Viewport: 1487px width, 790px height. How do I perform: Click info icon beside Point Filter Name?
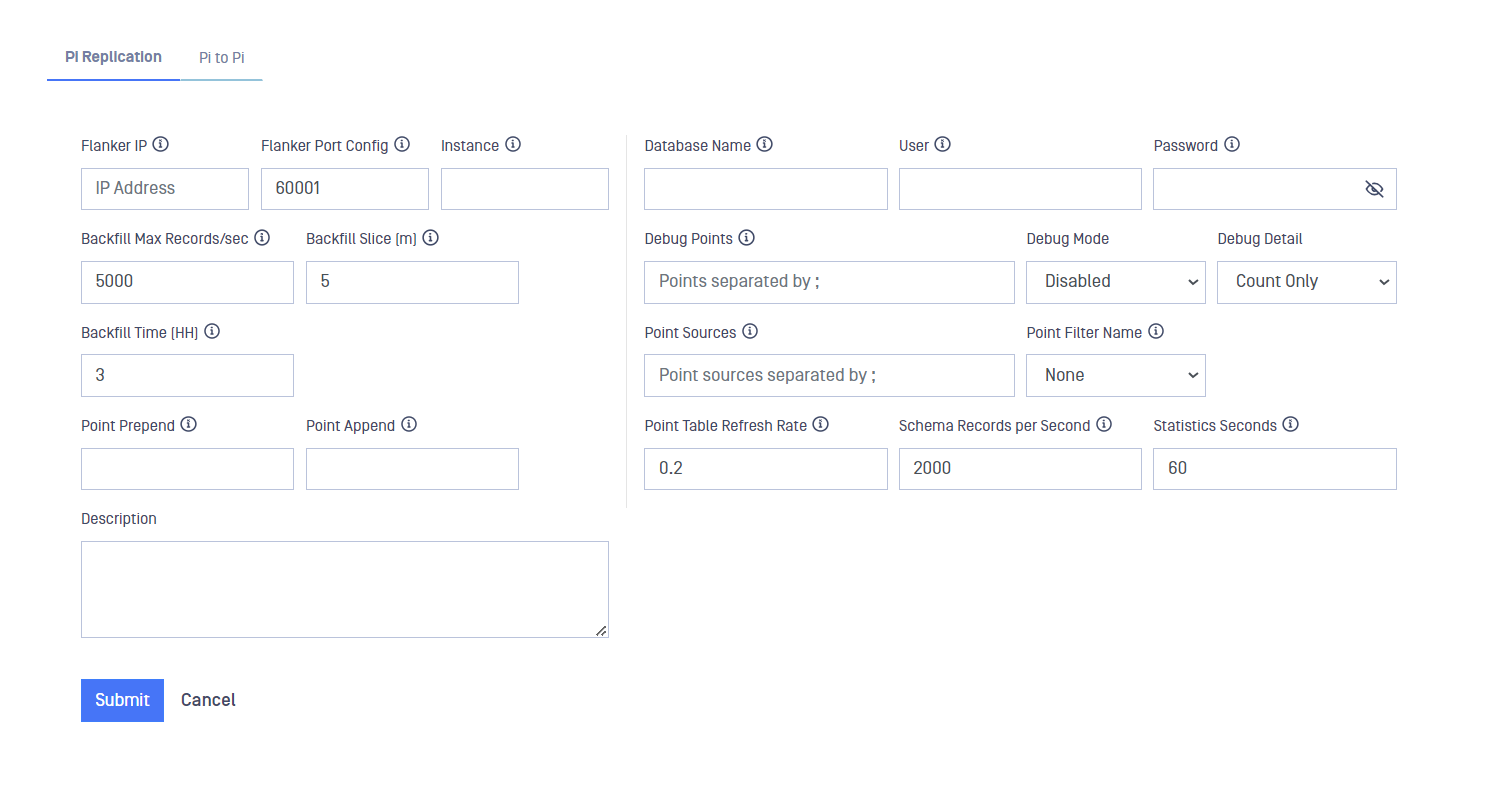1156,331
